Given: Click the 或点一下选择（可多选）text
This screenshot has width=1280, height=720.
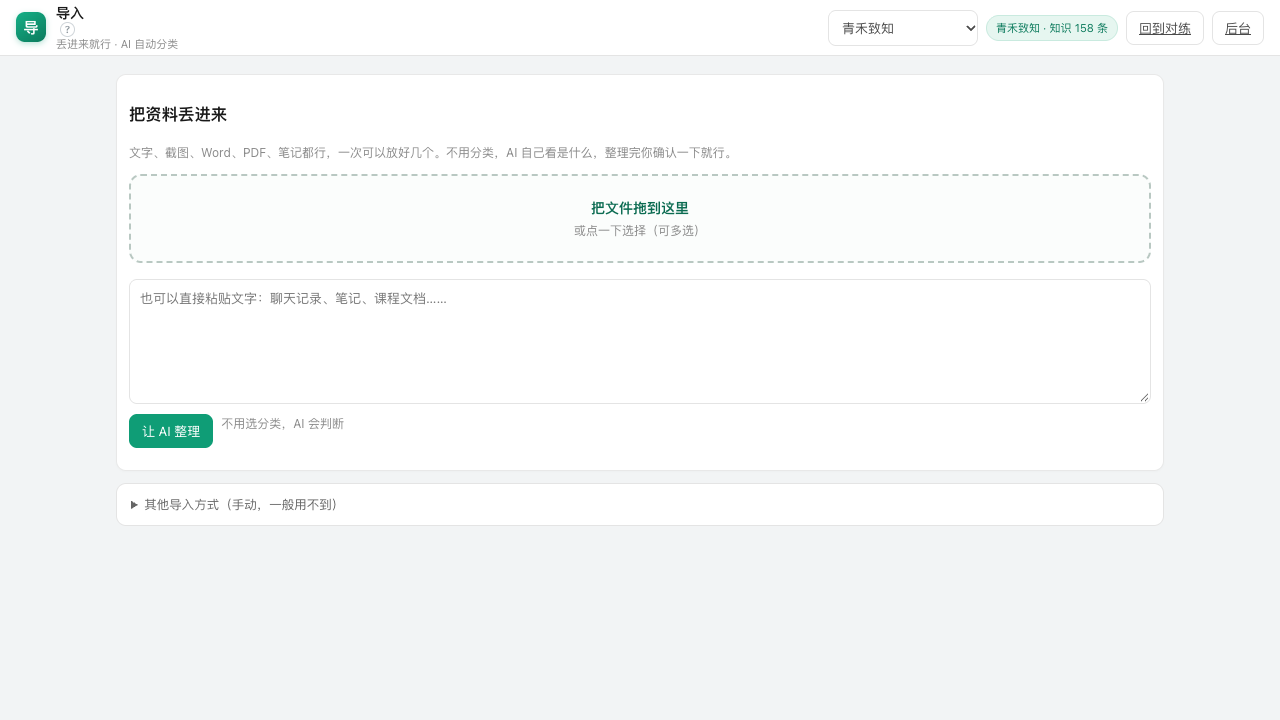Looking at the screenshot, I should (640, 230).
